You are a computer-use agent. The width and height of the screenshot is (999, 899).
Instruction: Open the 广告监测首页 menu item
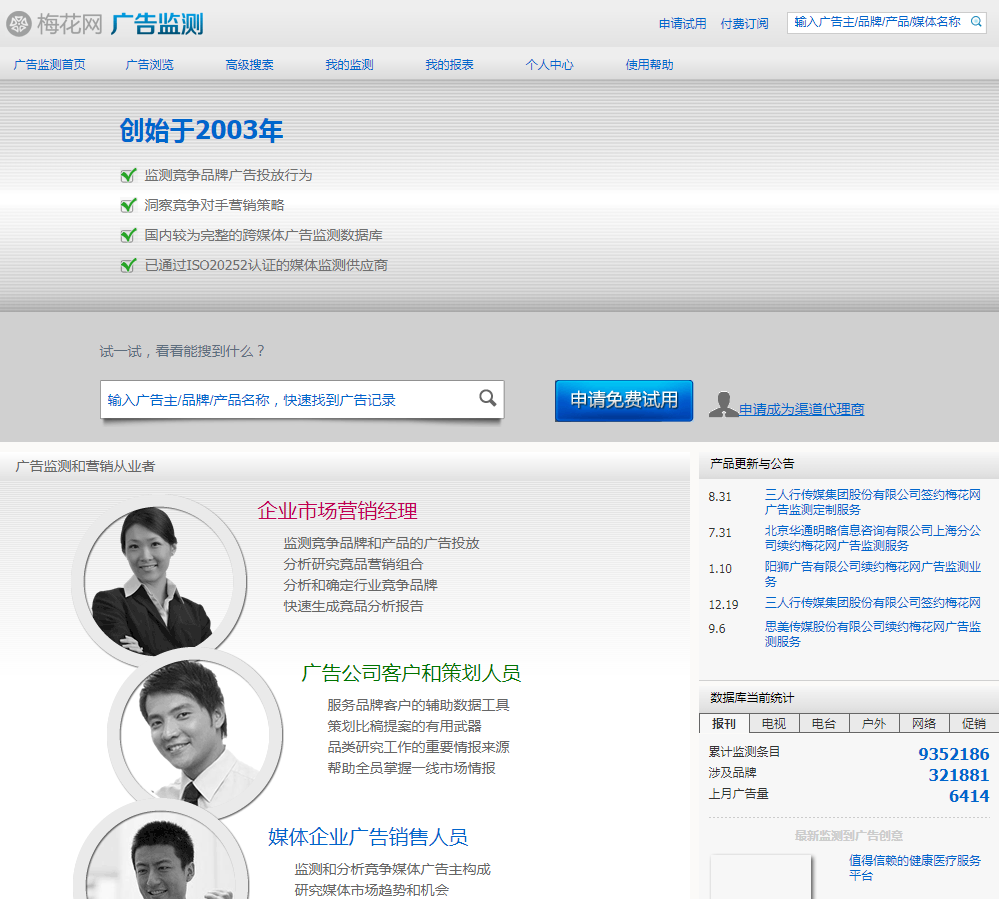point(50,64)
